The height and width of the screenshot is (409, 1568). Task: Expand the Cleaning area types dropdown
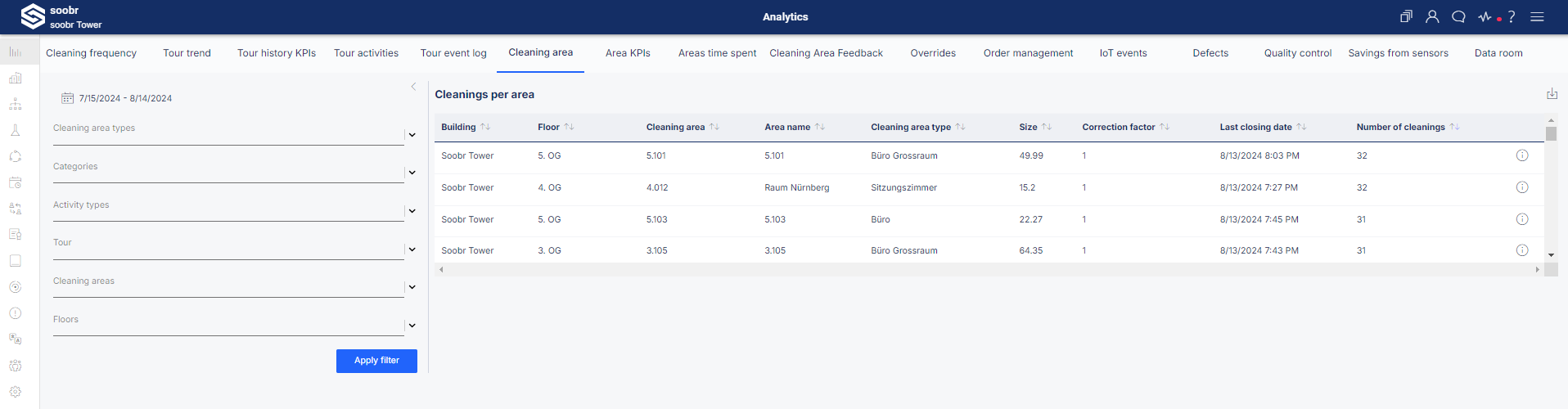[x=412, y=135]
